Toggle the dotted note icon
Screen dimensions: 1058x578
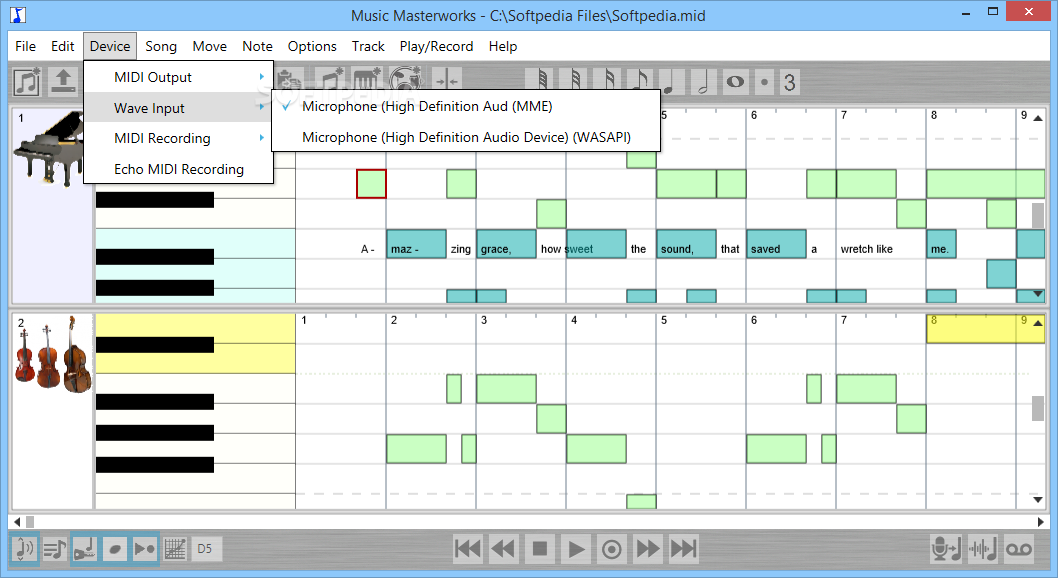point(764,82)
